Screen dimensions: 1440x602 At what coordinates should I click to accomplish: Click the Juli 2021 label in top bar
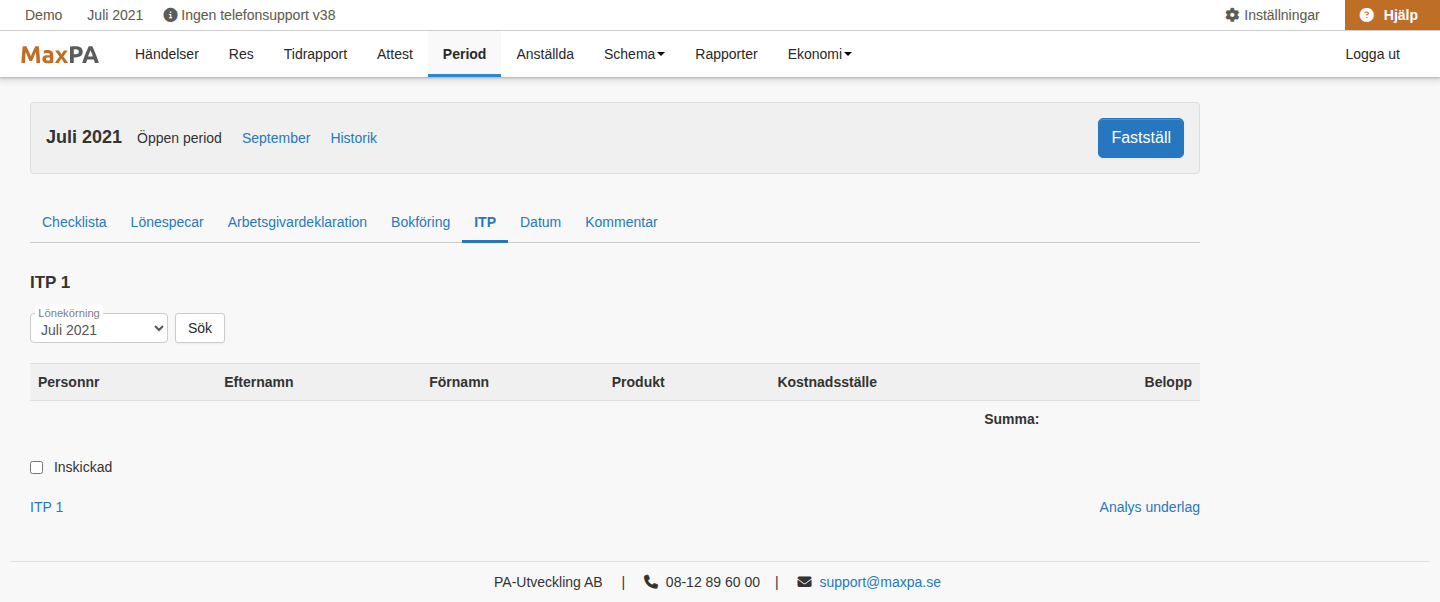coord(115,15)
